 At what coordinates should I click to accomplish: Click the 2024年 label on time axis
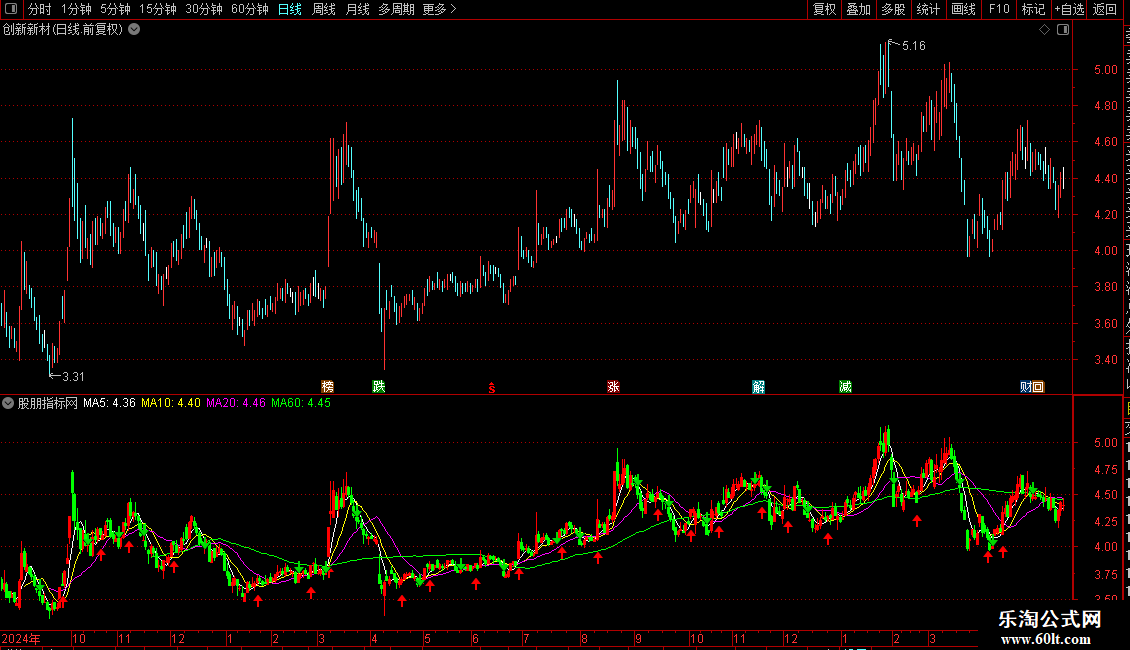click(x=21, y=639)
